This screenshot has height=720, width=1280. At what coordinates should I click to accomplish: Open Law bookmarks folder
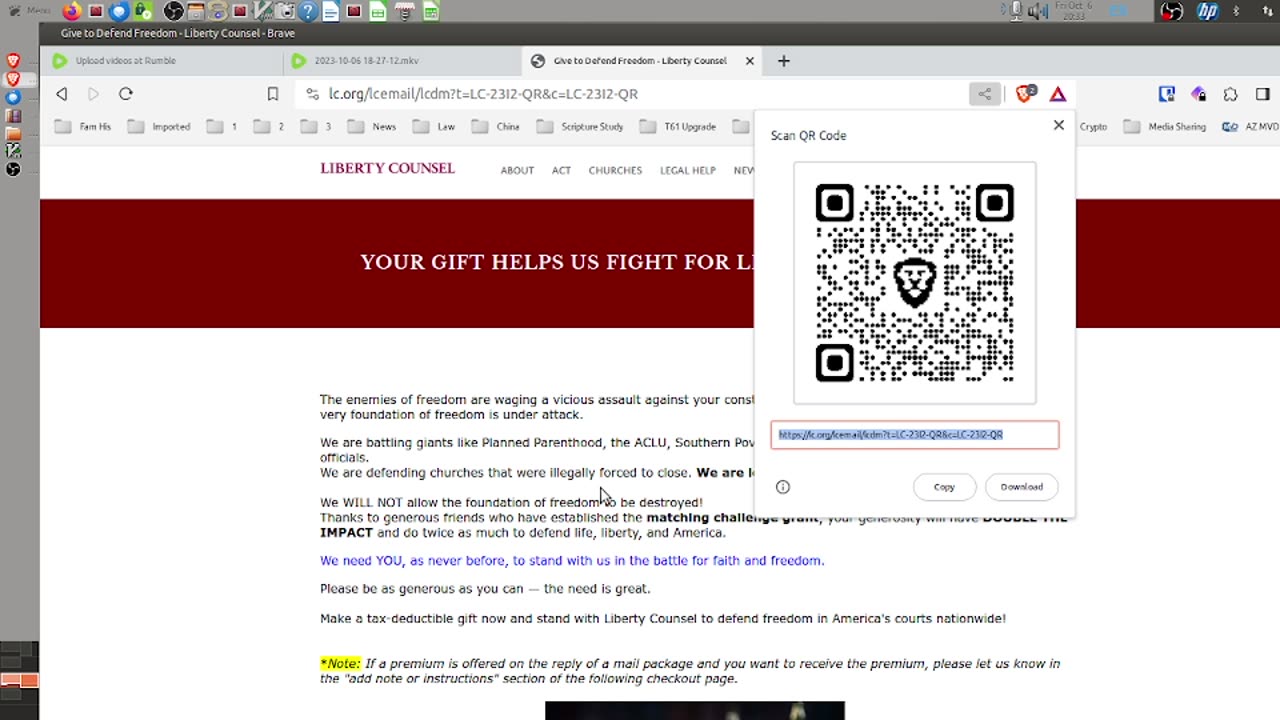tap(434, 127)
